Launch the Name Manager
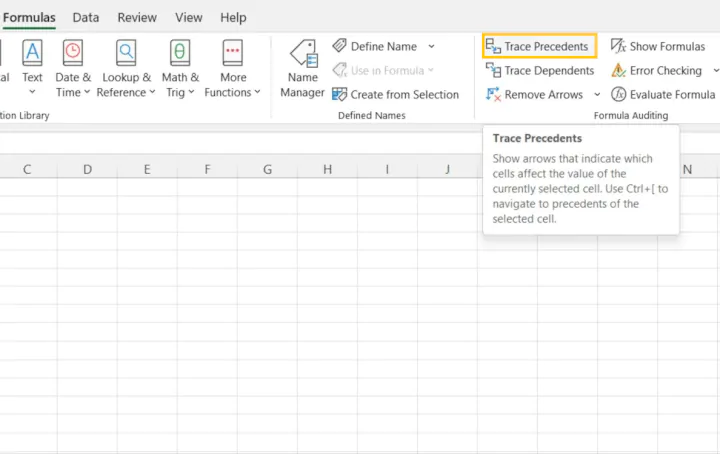This screenshot has height=454, width=720. (x=303, y=69)
